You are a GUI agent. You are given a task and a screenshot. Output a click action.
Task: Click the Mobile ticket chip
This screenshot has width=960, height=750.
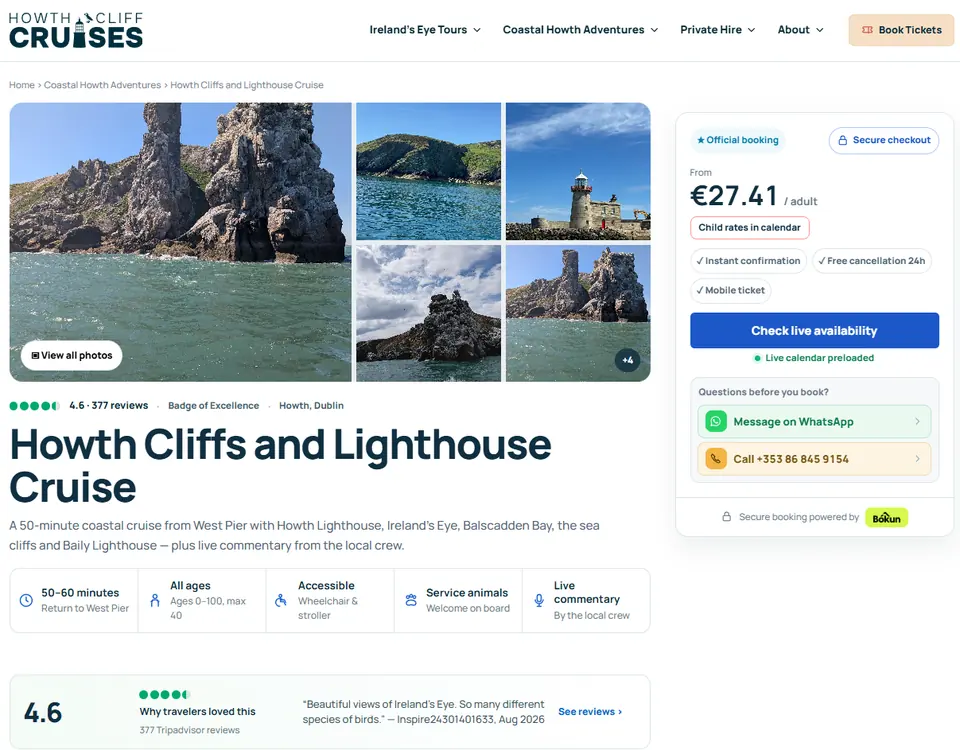[730, 290]
